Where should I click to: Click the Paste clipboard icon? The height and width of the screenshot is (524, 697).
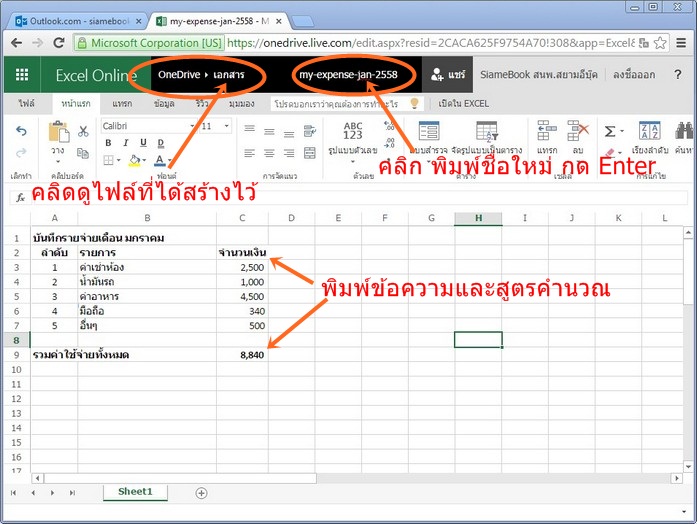tap(58, 132)
